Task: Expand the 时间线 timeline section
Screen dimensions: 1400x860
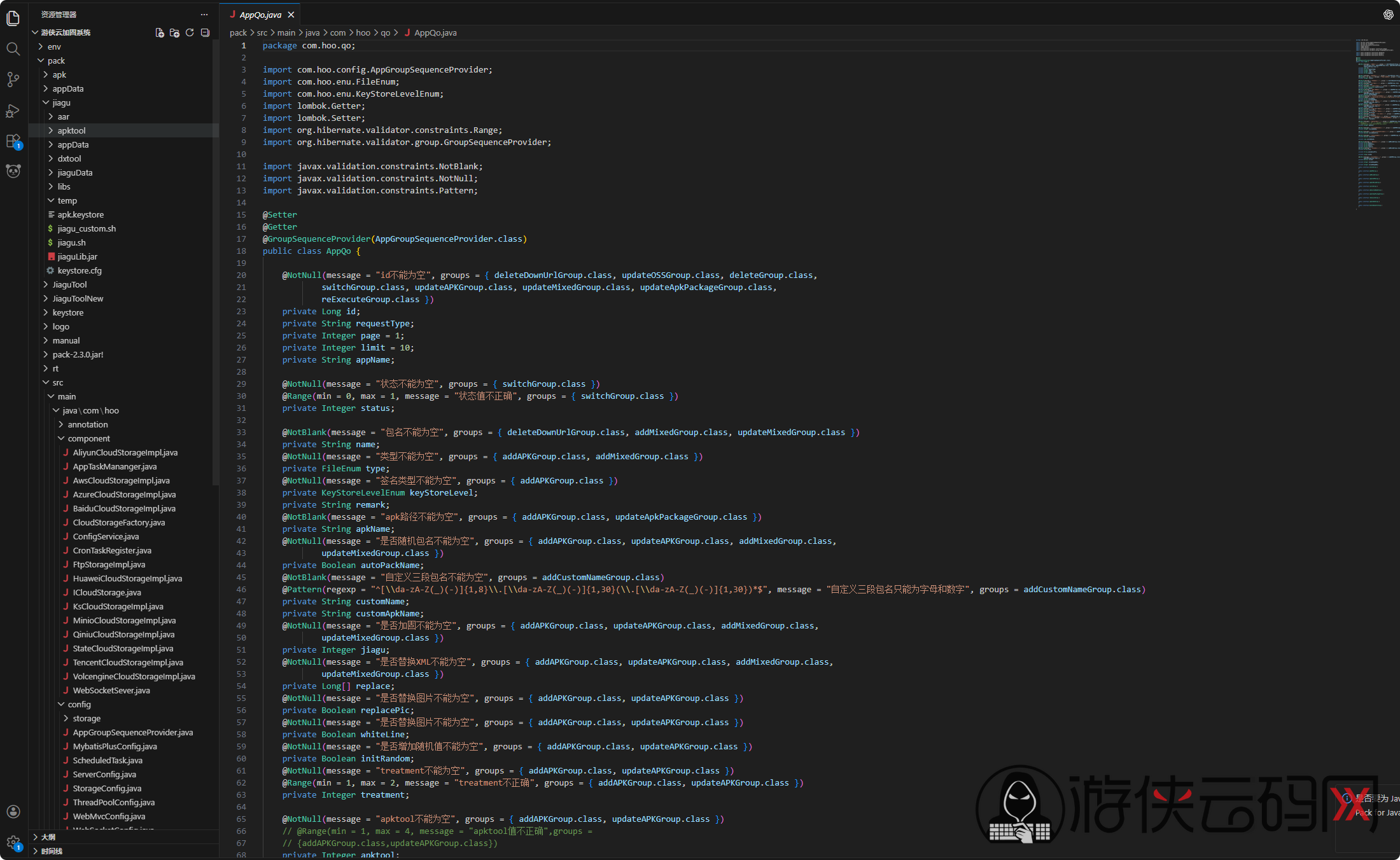Action: 51,851
